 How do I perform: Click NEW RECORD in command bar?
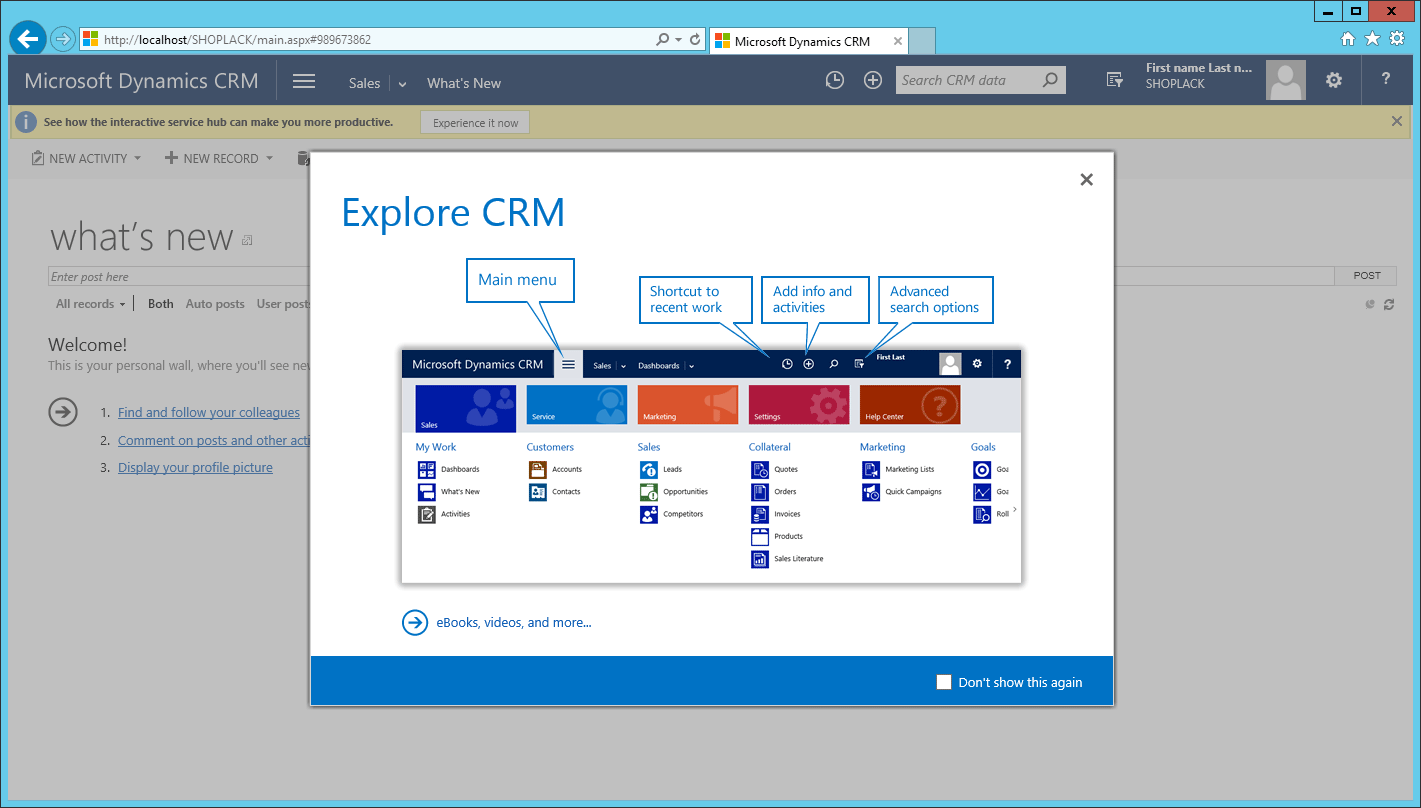point(211,158)
